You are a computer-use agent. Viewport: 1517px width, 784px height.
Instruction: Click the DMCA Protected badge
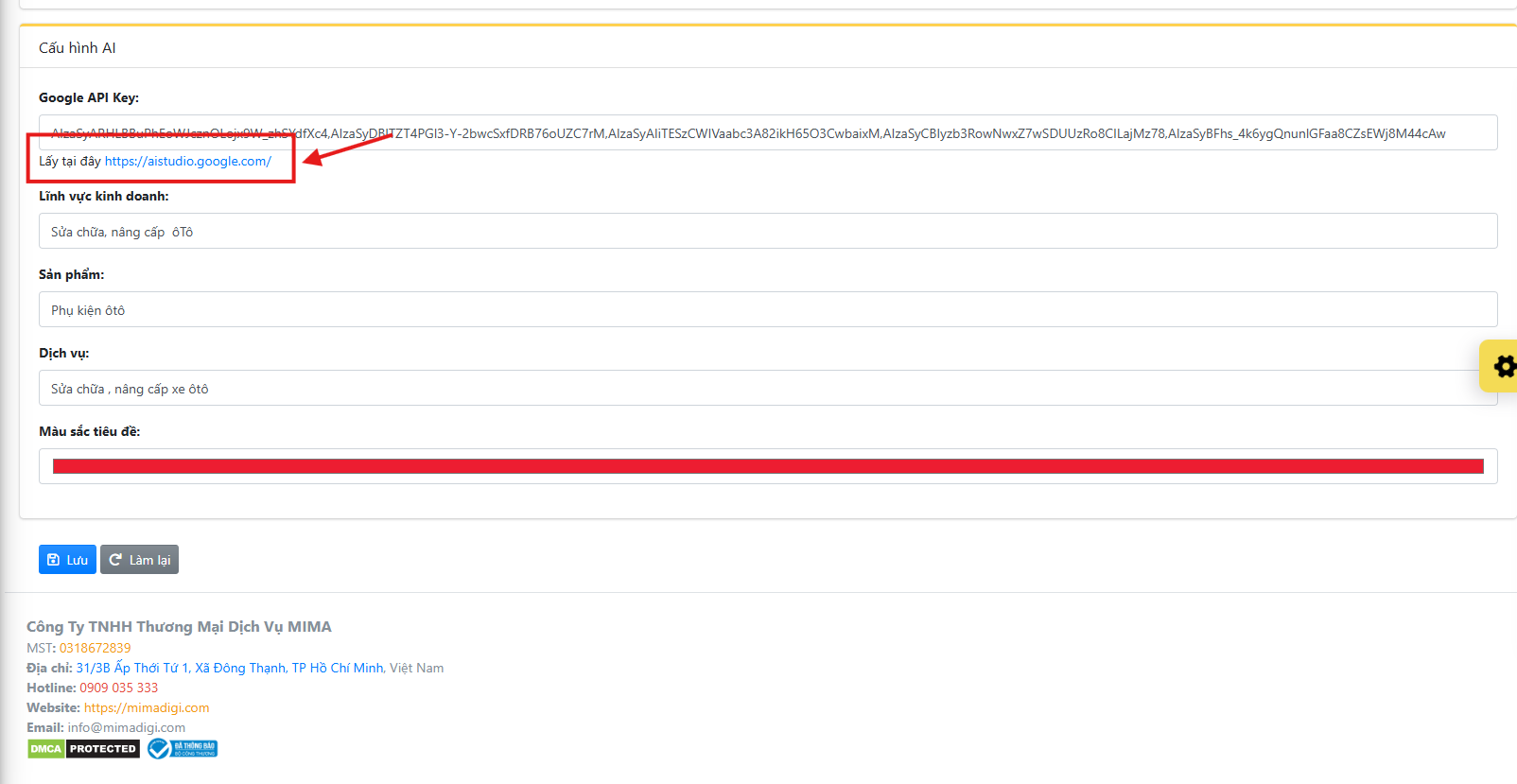[x=83, y=749]
